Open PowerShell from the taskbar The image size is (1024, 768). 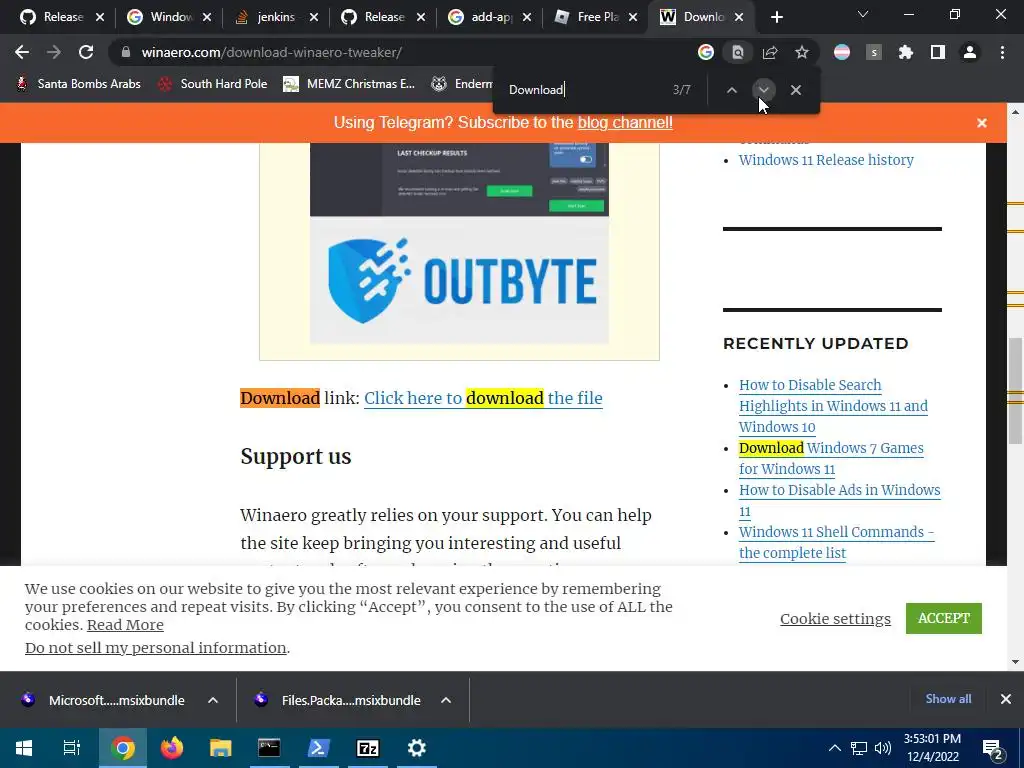coord(318,748)
